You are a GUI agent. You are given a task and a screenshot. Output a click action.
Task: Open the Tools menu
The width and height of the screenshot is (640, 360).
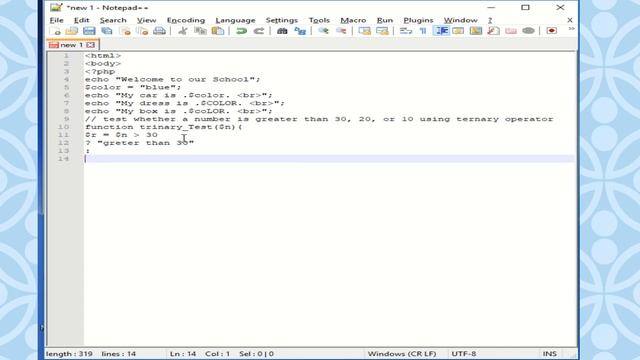click(x=319, y=20)
